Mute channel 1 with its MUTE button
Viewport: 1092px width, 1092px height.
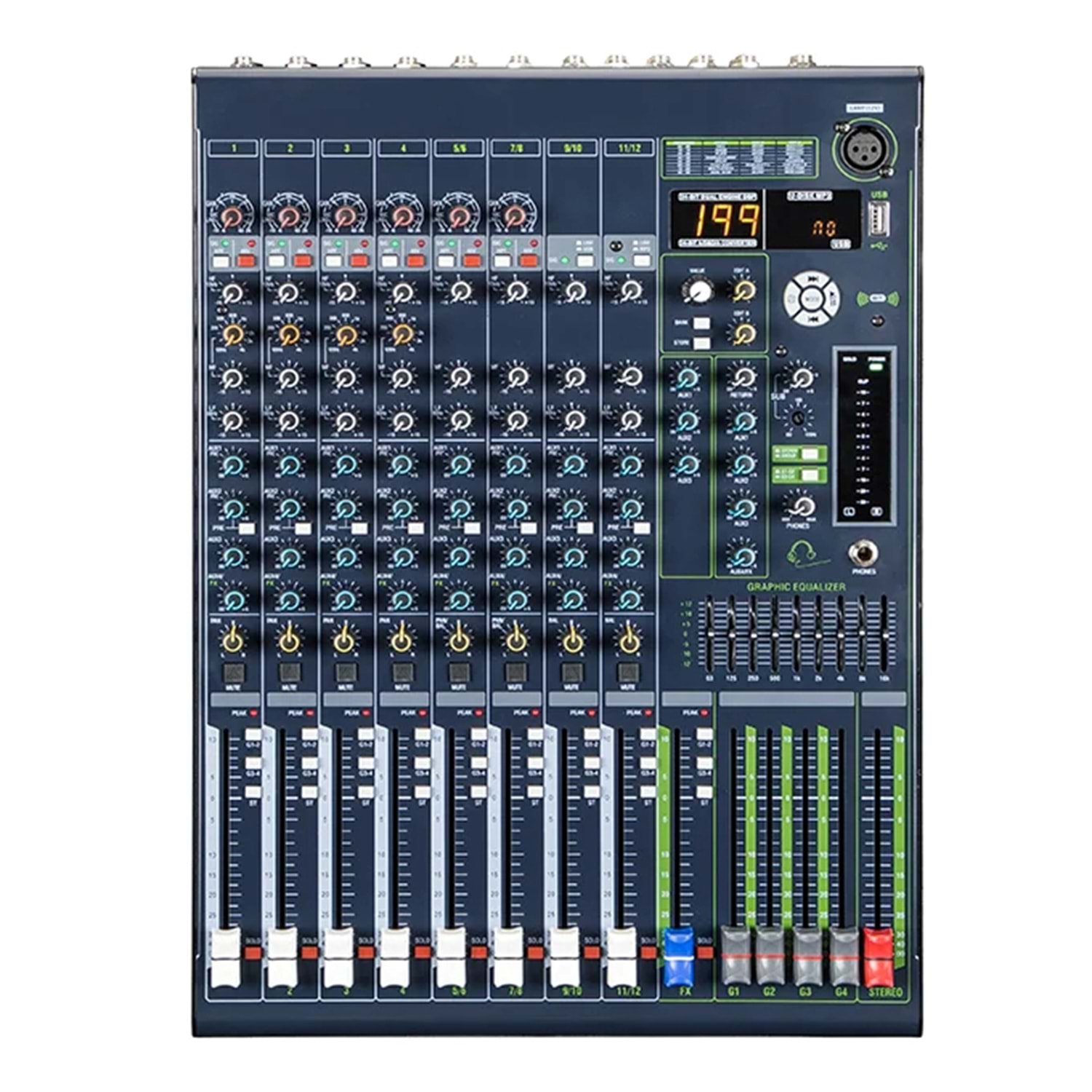coord(233,671)
